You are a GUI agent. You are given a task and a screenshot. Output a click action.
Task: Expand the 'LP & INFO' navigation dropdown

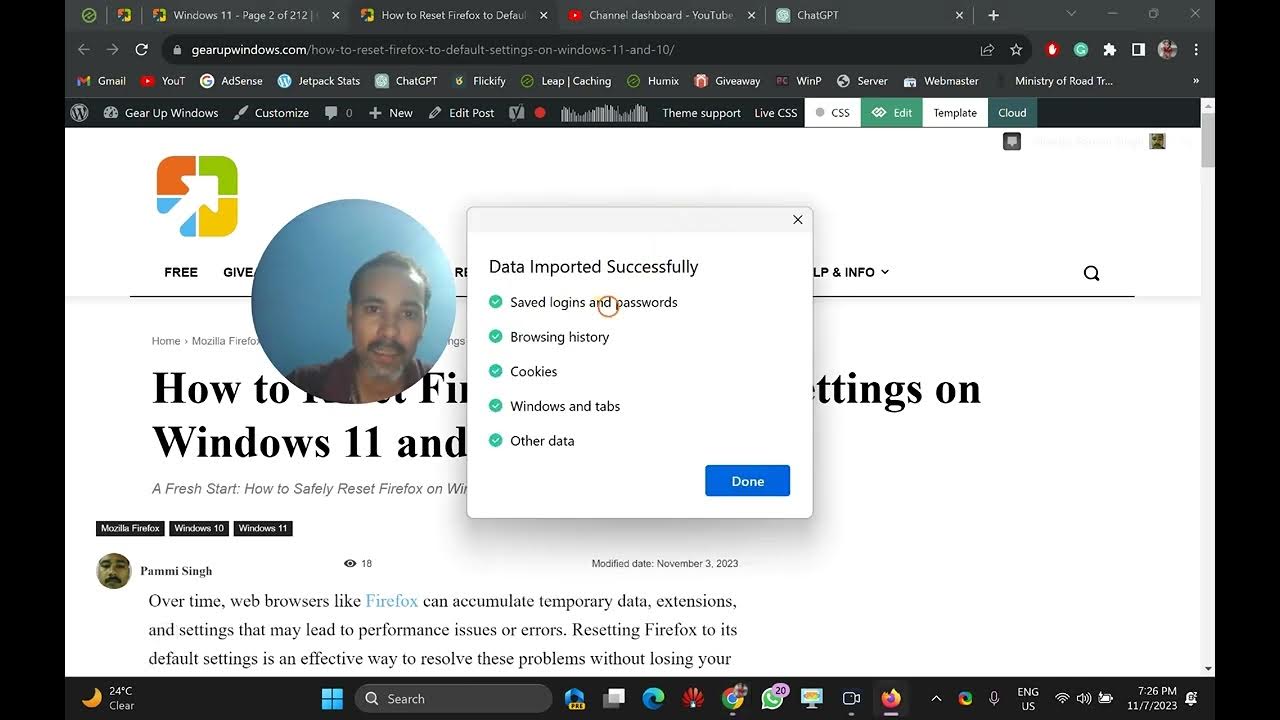coord(851,272)
